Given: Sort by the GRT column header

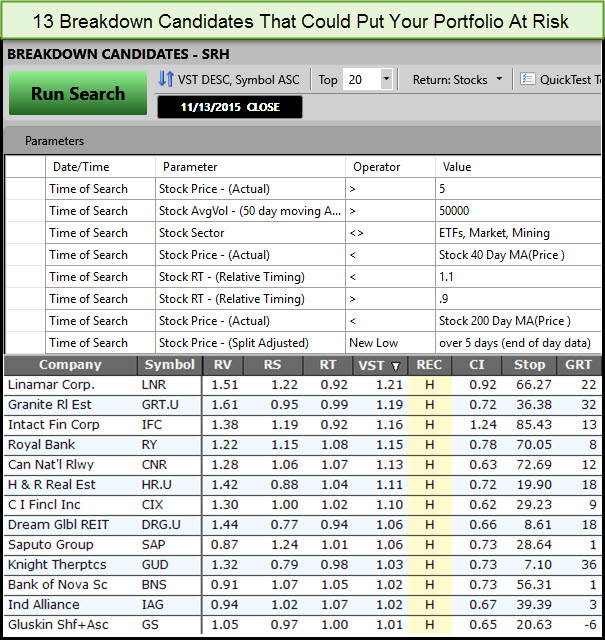Looking at the screenshot, I should coord(578,365).
